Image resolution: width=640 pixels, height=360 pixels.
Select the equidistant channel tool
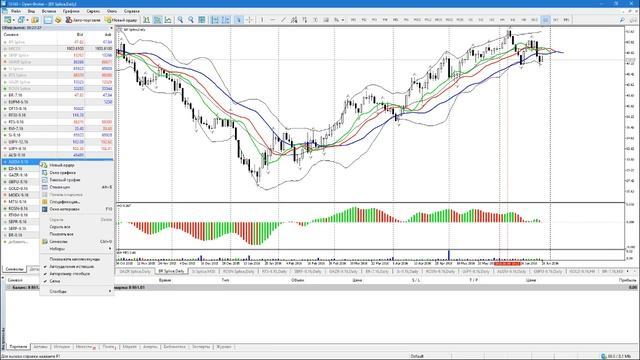click(294, 20)
